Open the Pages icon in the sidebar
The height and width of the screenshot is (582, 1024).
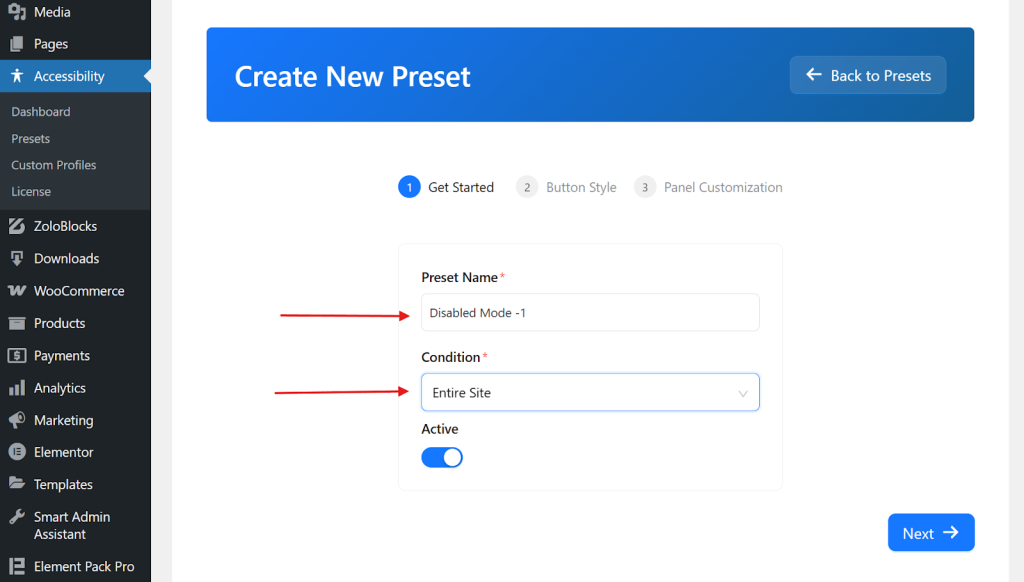[20, 43]
